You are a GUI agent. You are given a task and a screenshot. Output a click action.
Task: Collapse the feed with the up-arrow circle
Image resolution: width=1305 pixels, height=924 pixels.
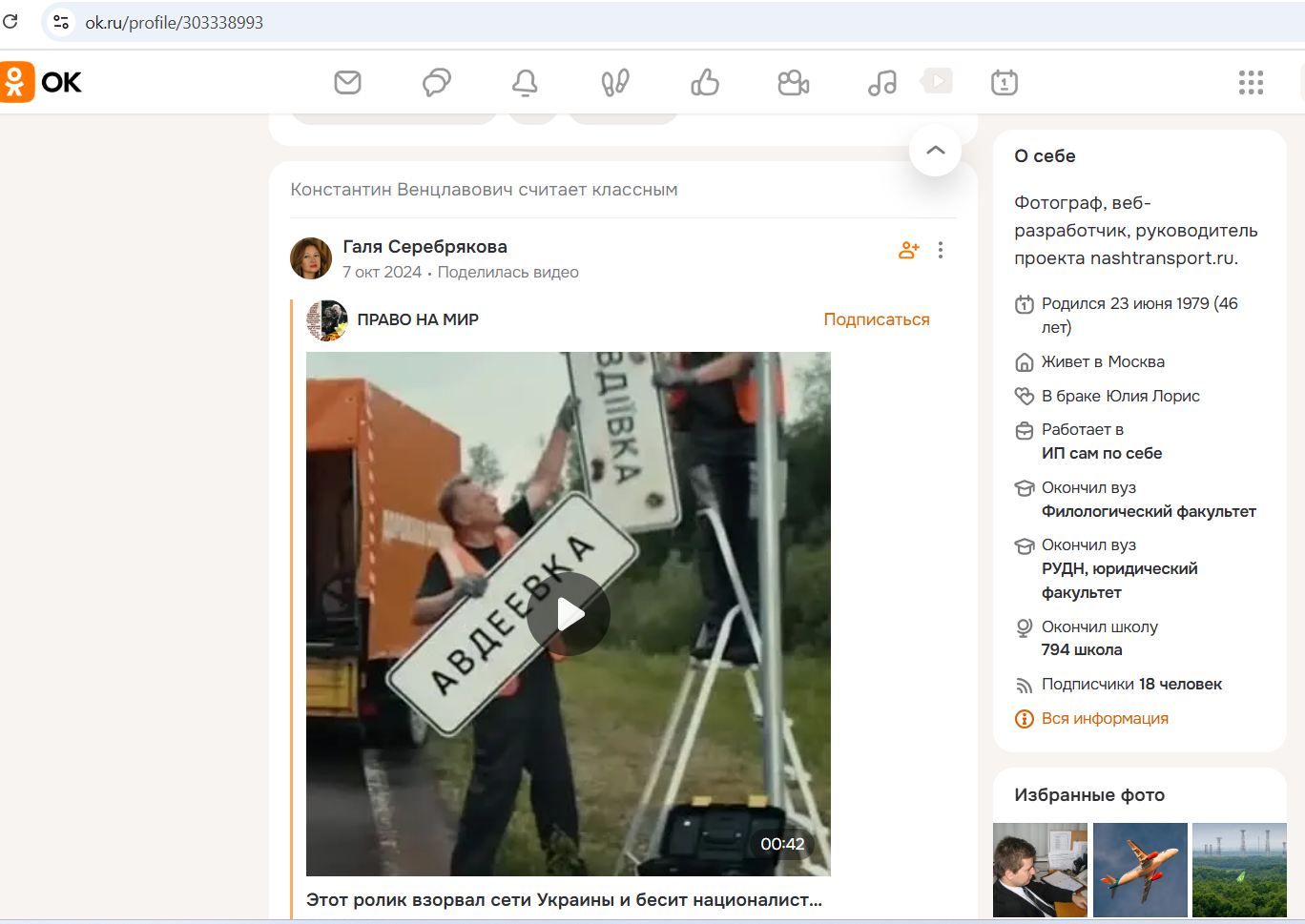pyautogui.click(x=934, y=150)
